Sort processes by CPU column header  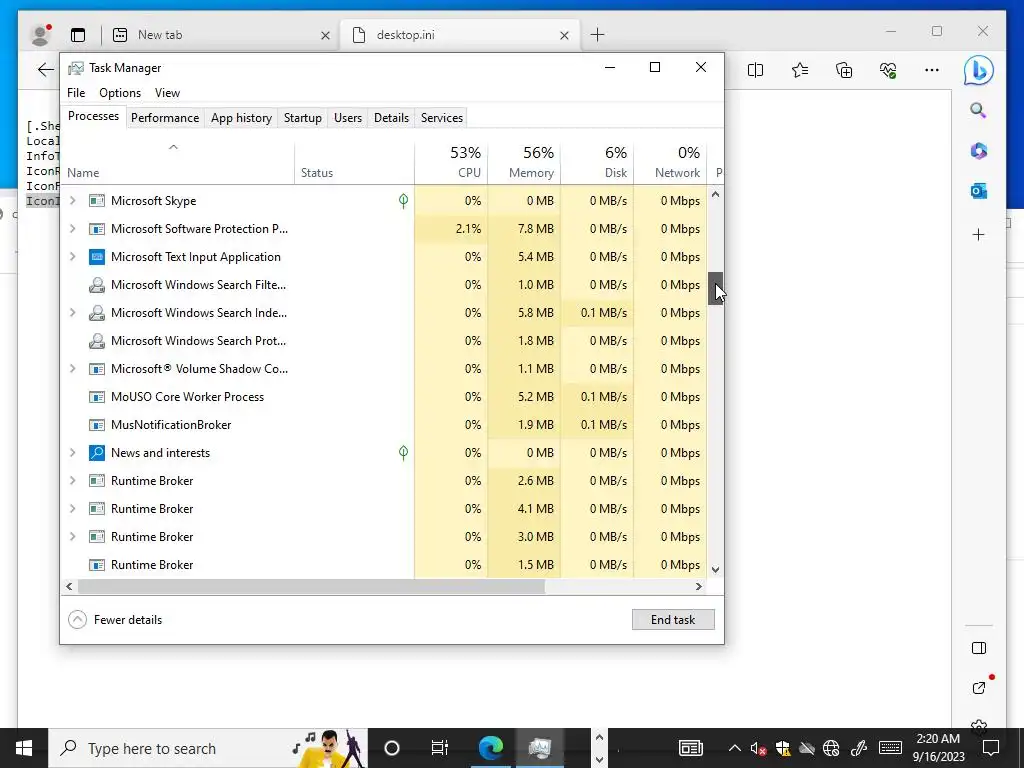[451, 162]
